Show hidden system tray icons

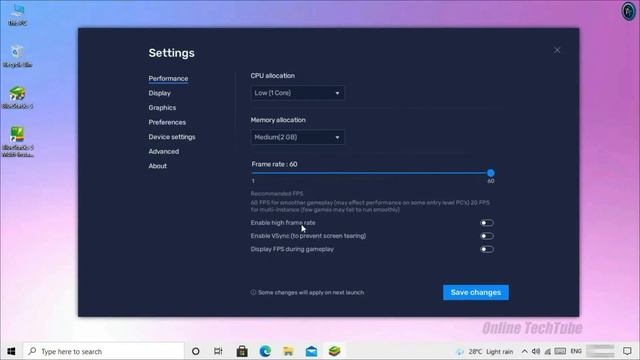524,351
